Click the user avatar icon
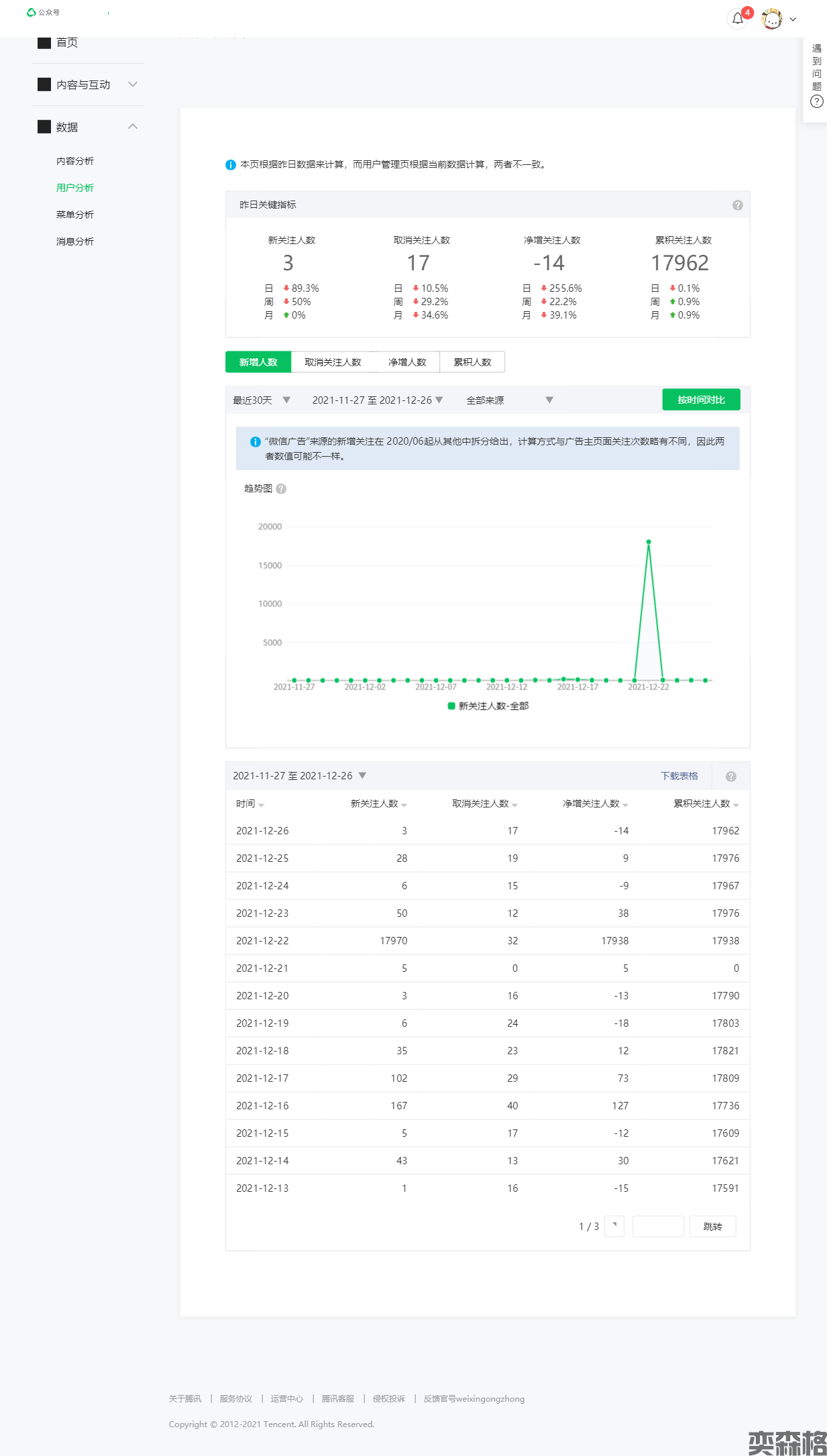 point(772,19)
